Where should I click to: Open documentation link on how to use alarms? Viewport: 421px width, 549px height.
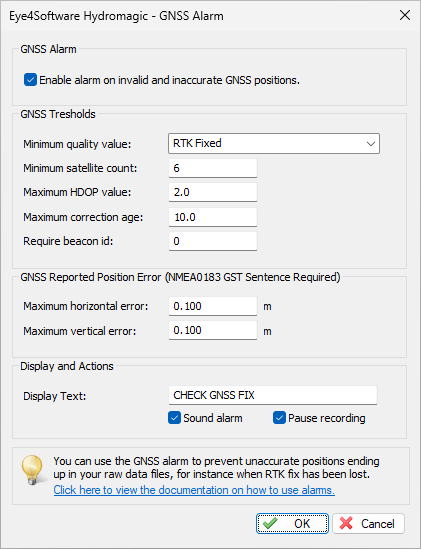(x=194, y=490)
